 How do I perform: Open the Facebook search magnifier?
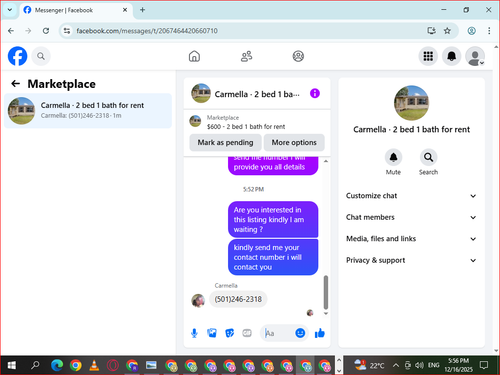41,56
